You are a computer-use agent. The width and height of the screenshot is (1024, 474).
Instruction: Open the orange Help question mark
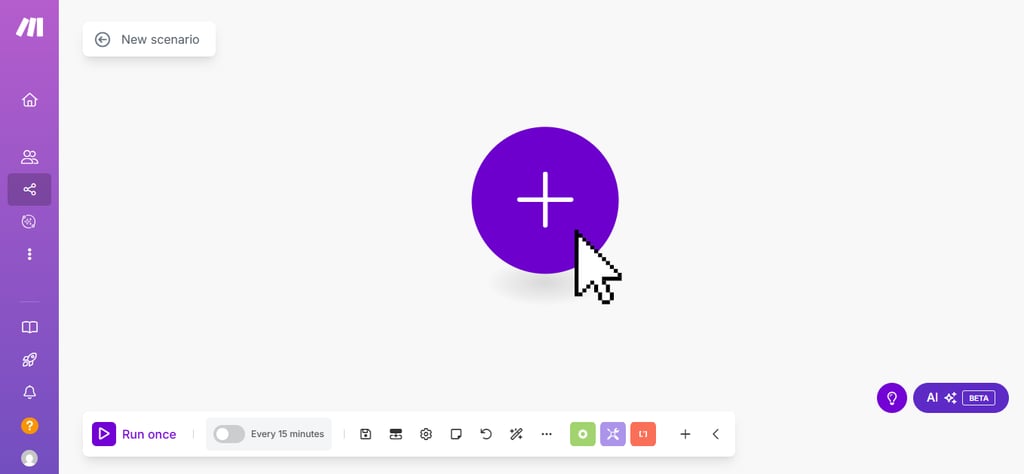[29, 426]
